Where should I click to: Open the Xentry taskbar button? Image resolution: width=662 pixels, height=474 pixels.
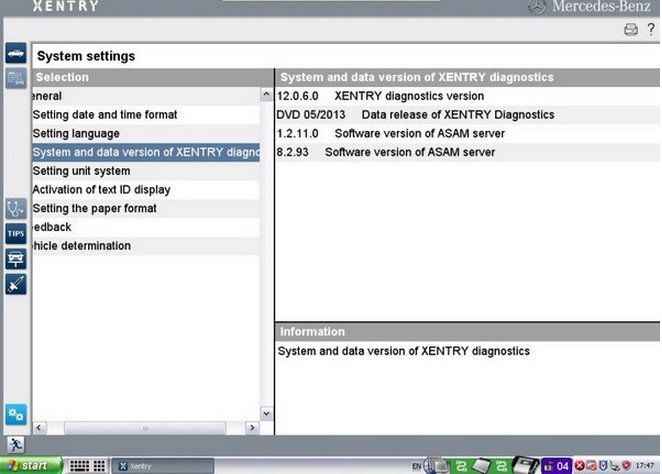tap(163, 466)
